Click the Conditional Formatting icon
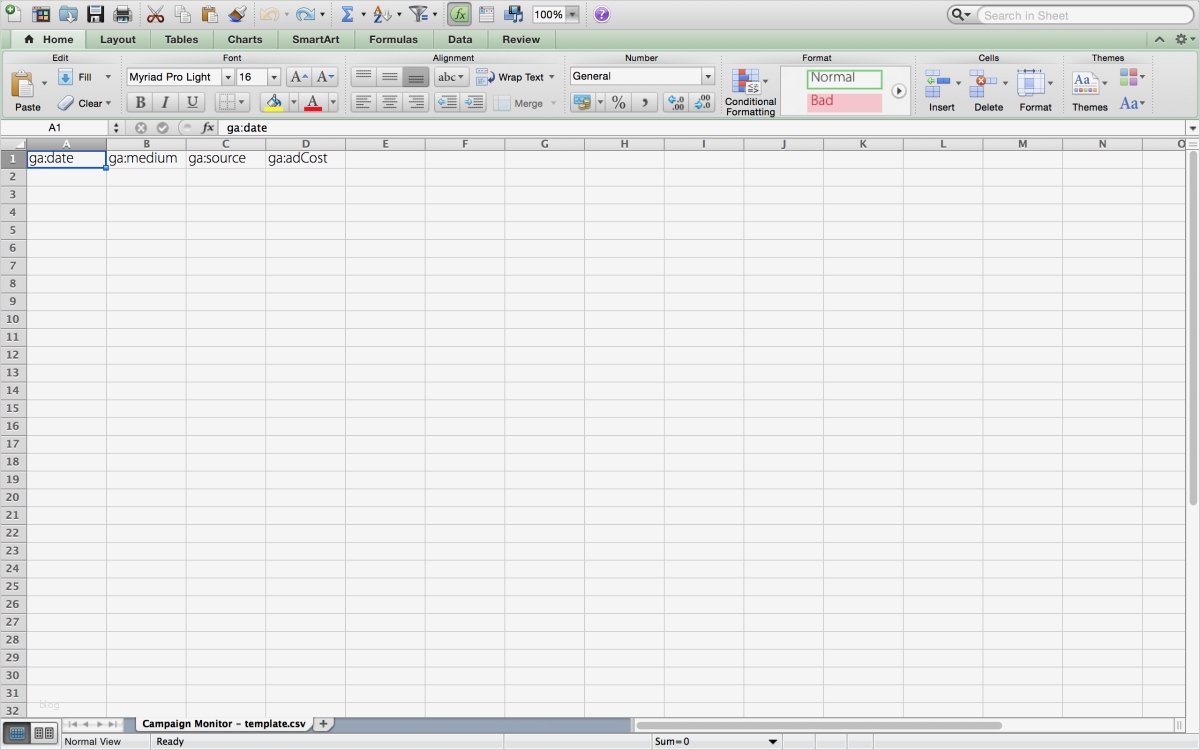Viewport: 1200px width, 750px height. [745, 82]
